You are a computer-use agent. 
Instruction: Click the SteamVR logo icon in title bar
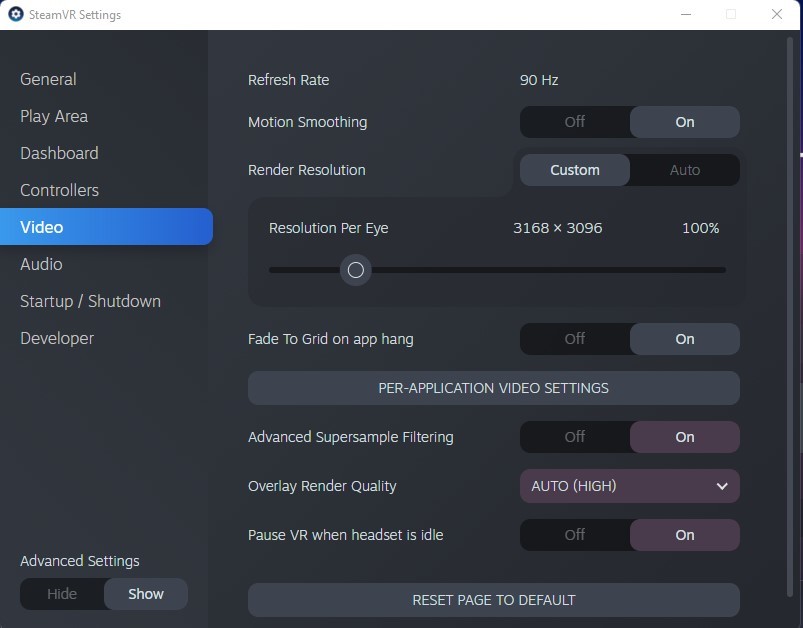pyautogui.click(x=16, y=14)
